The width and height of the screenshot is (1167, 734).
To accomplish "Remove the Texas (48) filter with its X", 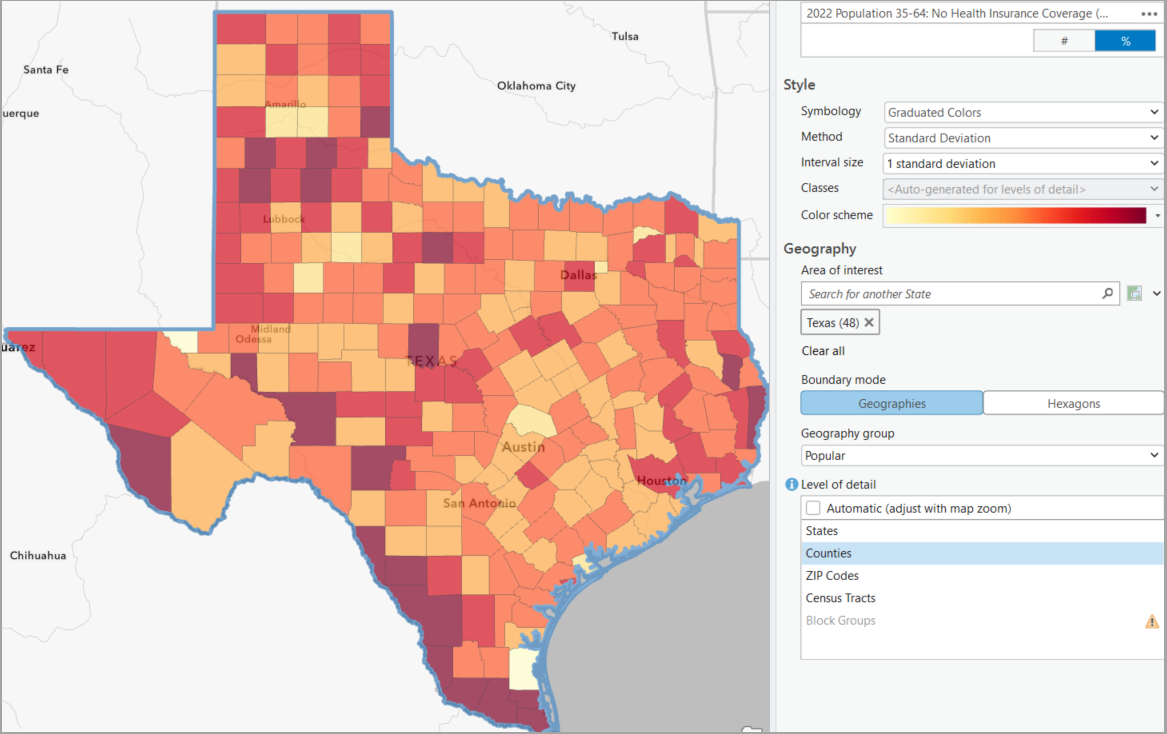I will click(867, 322).
